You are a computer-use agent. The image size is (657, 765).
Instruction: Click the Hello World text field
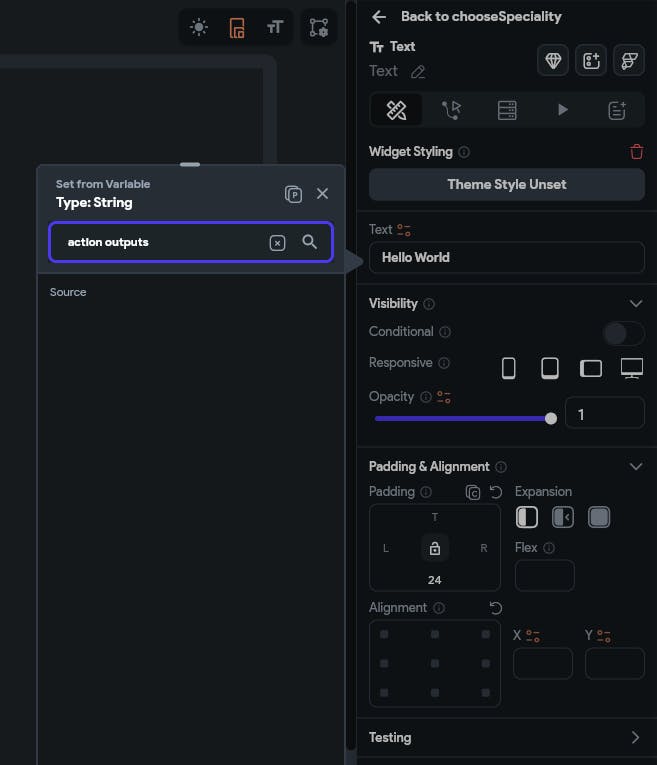pos(506,257)
